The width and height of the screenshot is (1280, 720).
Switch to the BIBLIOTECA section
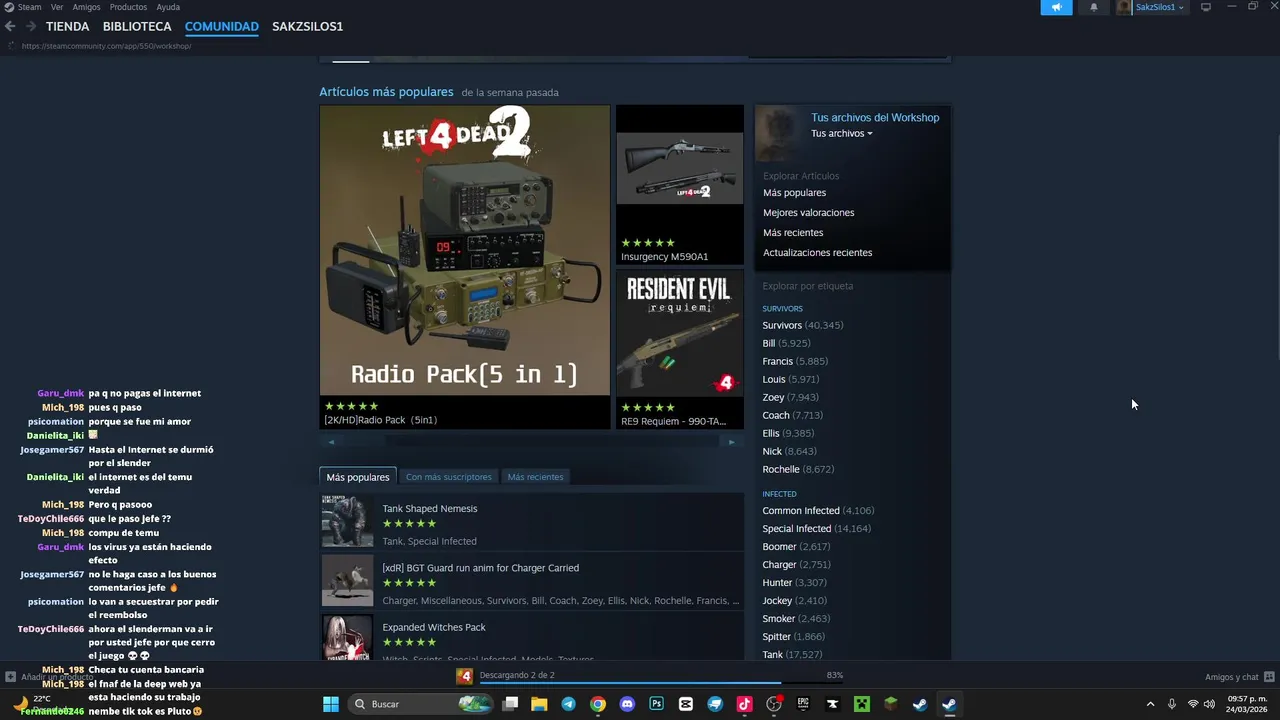click(x=137, y=27)
